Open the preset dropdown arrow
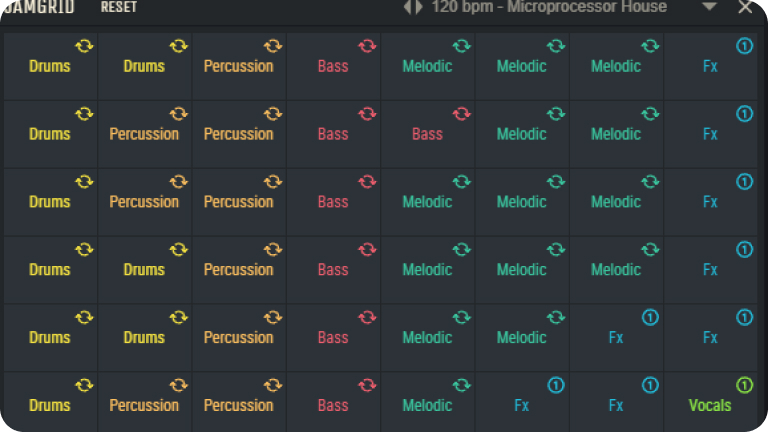This screenshot has width=768, height=432. (x=709, y=7)
